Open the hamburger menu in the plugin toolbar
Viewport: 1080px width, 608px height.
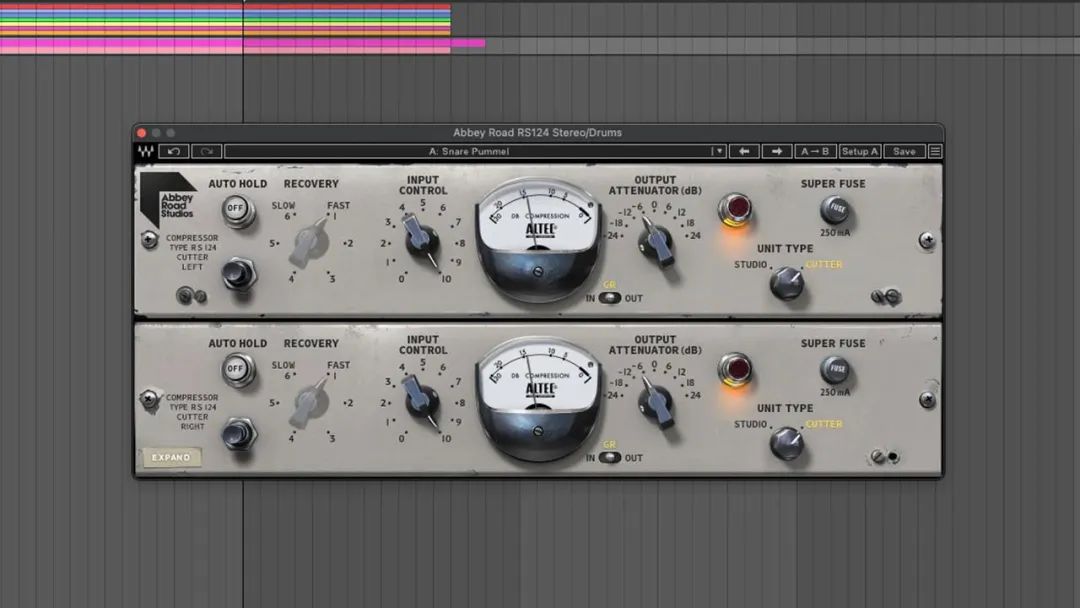(935, 151)
